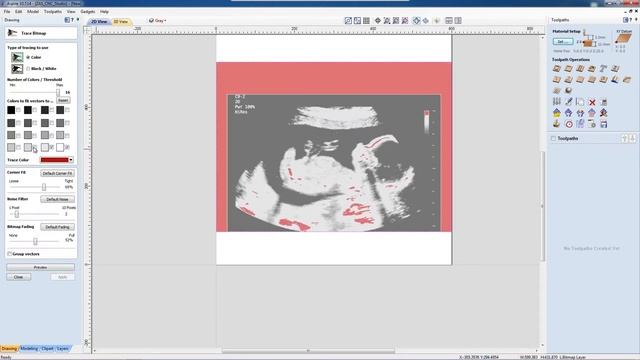Click the Trace Bitmap header icon
The width and height of the screenshot is (640, 360).
[13, 33]
